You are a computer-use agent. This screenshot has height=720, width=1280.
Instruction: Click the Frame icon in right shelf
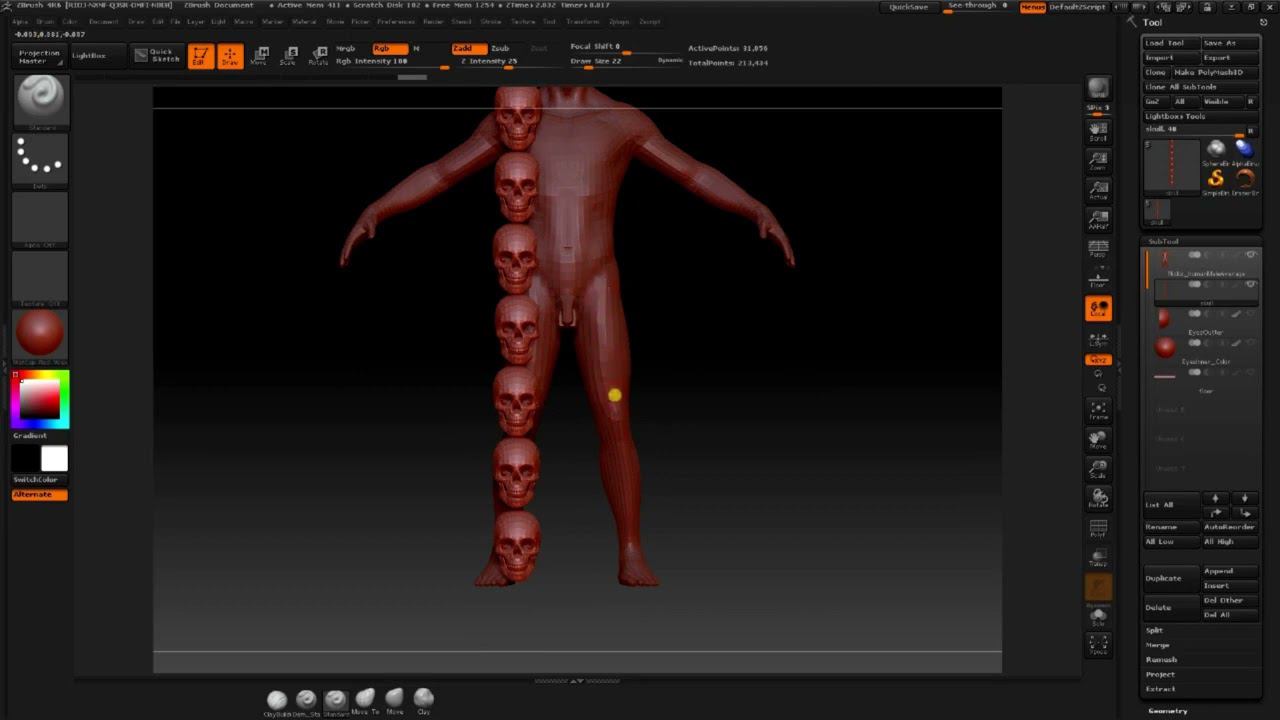1098,411
